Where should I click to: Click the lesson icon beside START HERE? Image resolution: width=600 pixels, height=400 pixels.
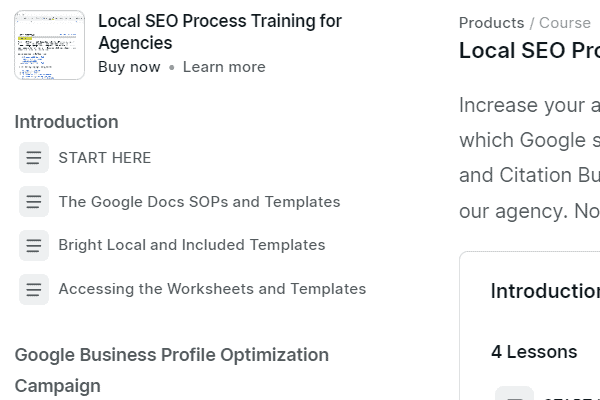coord(34,158)
